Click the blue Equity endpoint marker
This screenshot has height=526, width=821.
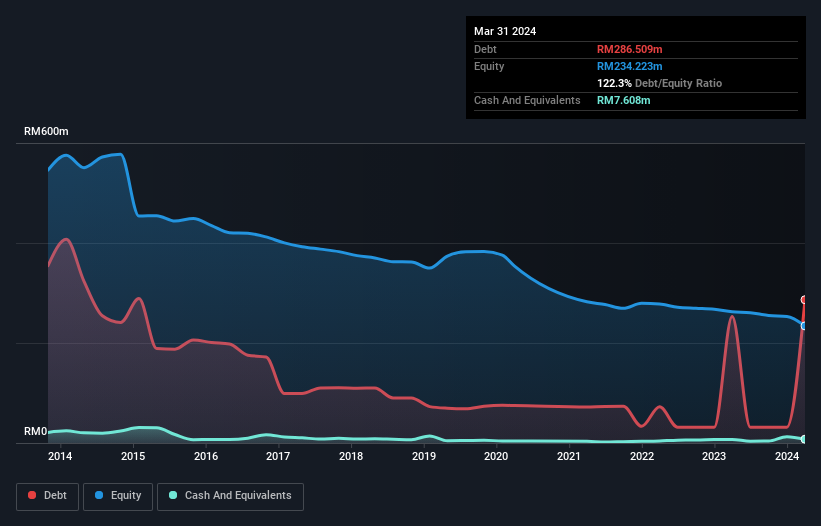tap(804, 326)
